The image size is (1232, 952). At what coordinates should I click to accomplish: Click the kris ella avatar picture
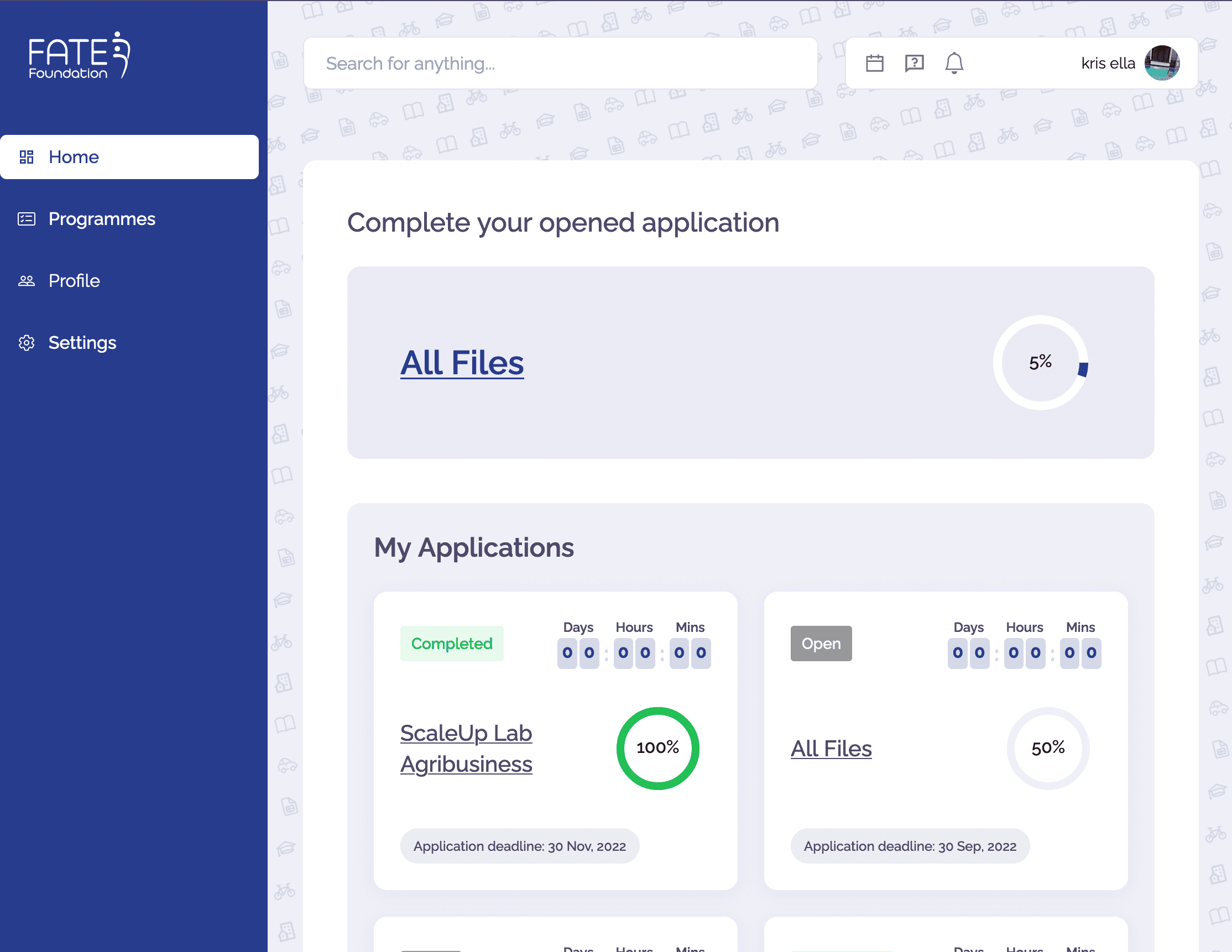pyautogui.click(x=1161, y=63)
